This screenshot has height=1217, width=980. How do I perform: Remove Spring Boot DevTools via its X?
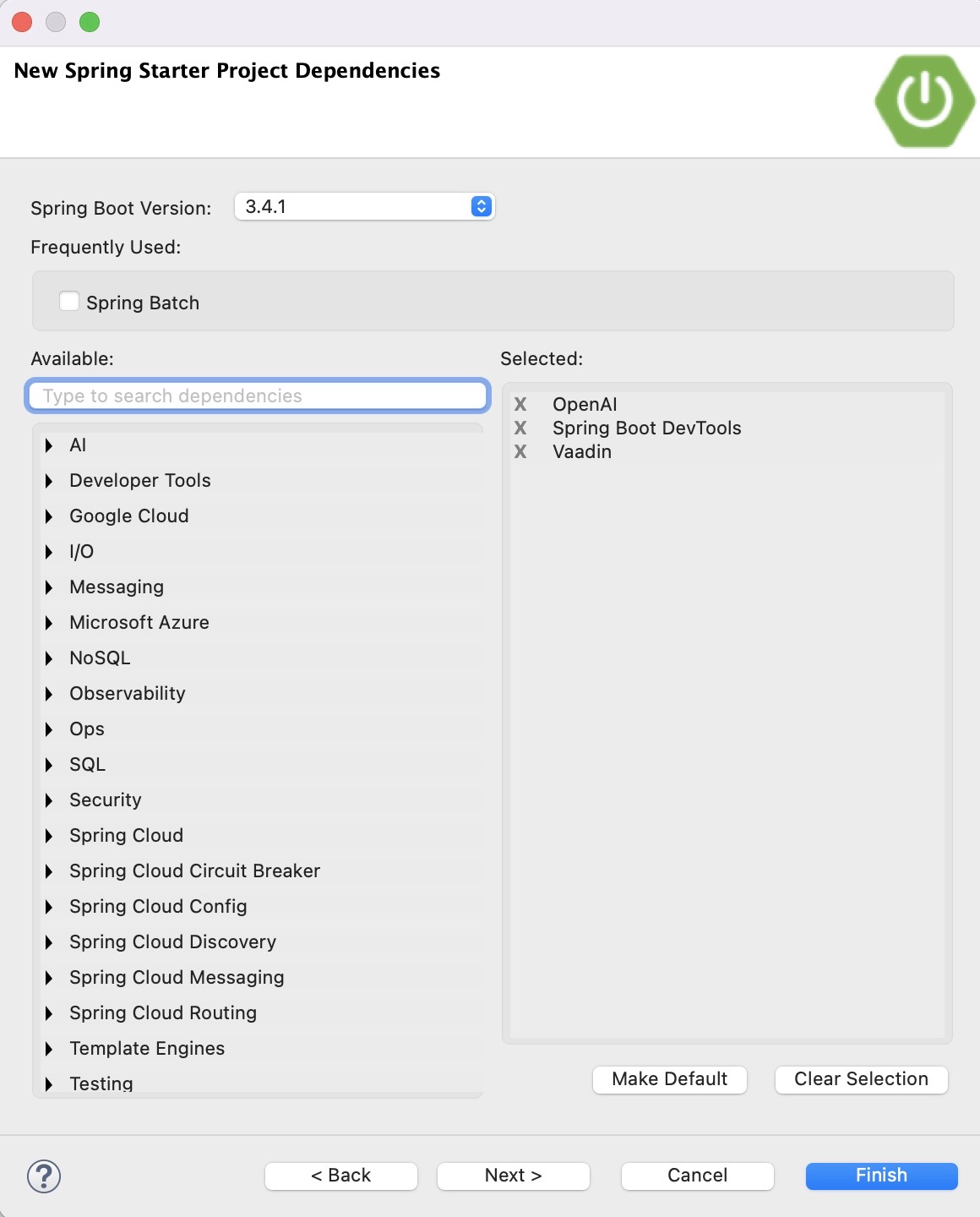point(520,428)
